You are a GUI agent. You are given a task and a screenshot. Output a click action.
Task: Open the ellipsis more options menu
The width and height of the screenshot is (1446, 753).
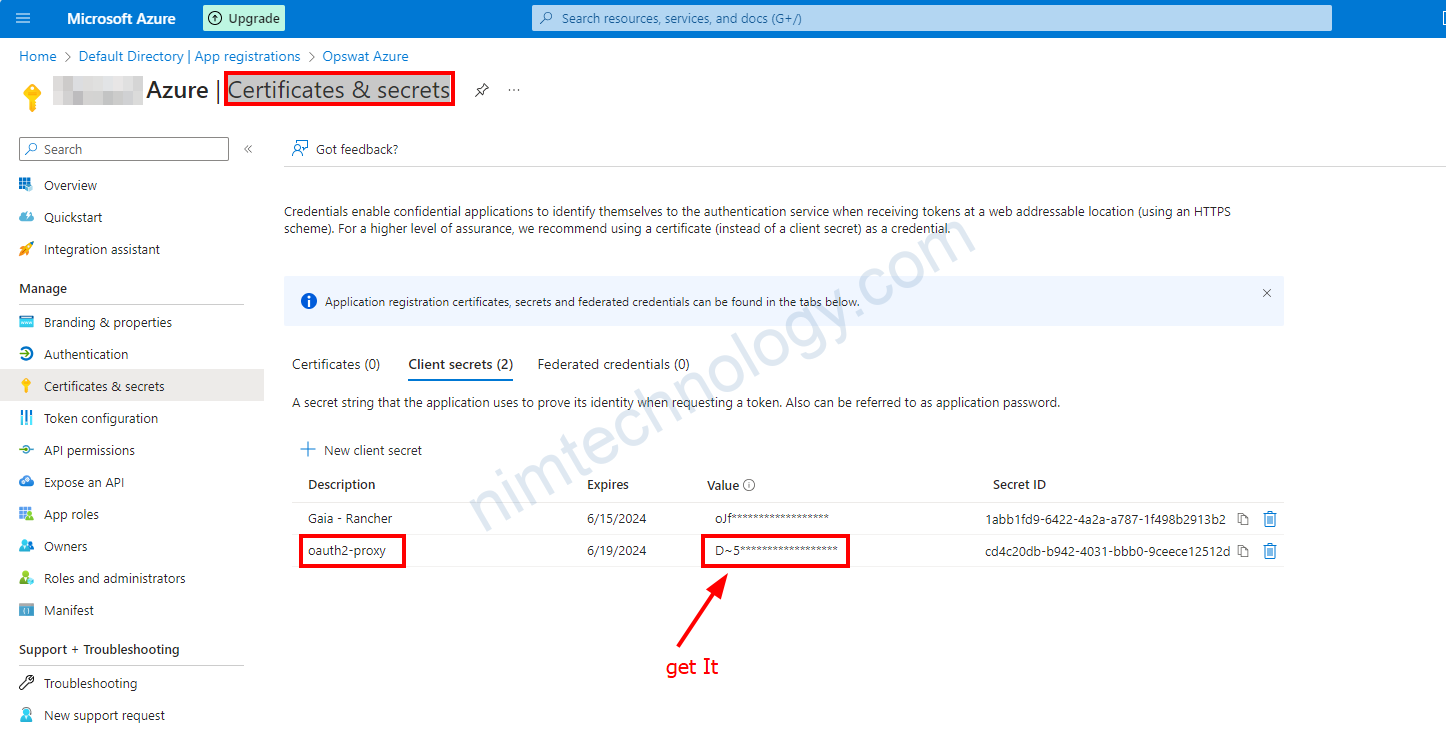click(514, 90)
